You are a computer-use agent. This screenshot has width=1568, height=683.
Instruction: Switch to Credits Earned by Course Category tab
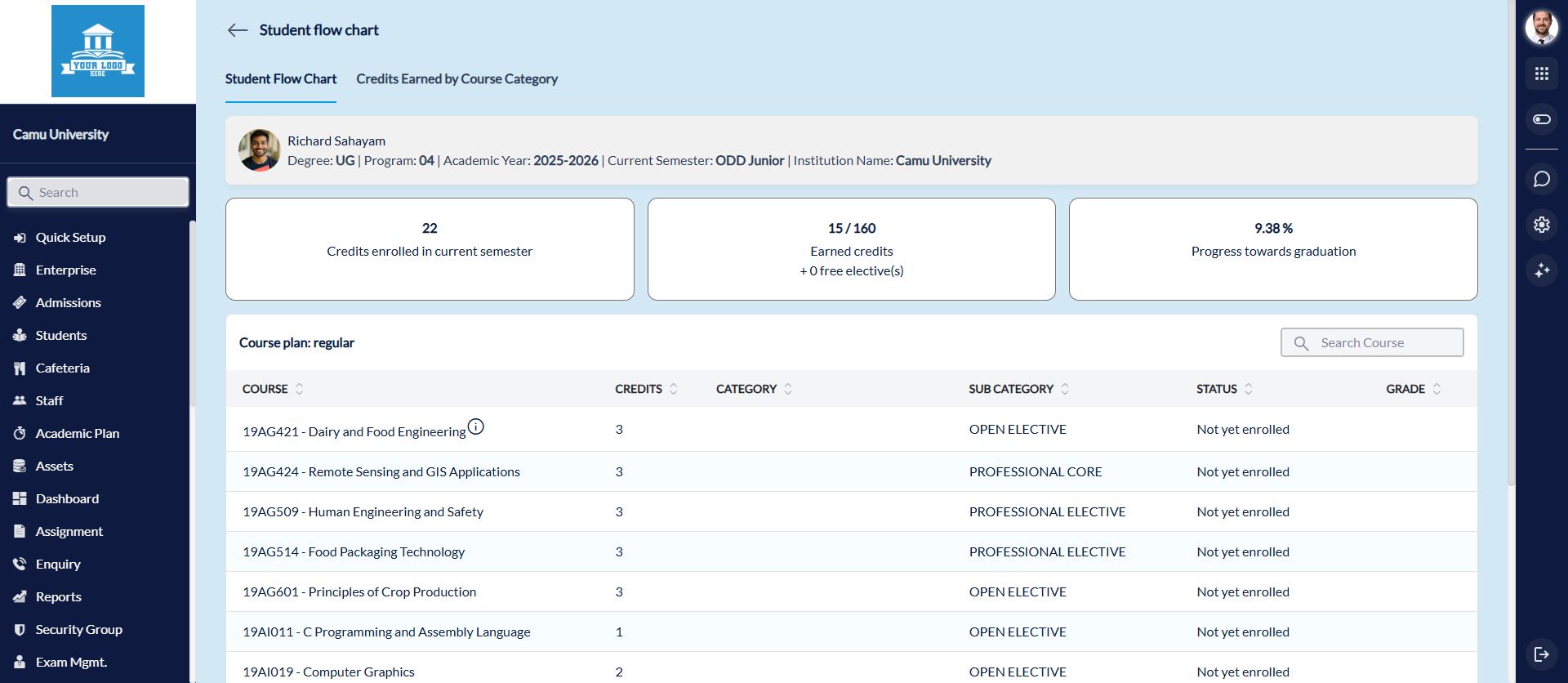[x=457, y=79]
